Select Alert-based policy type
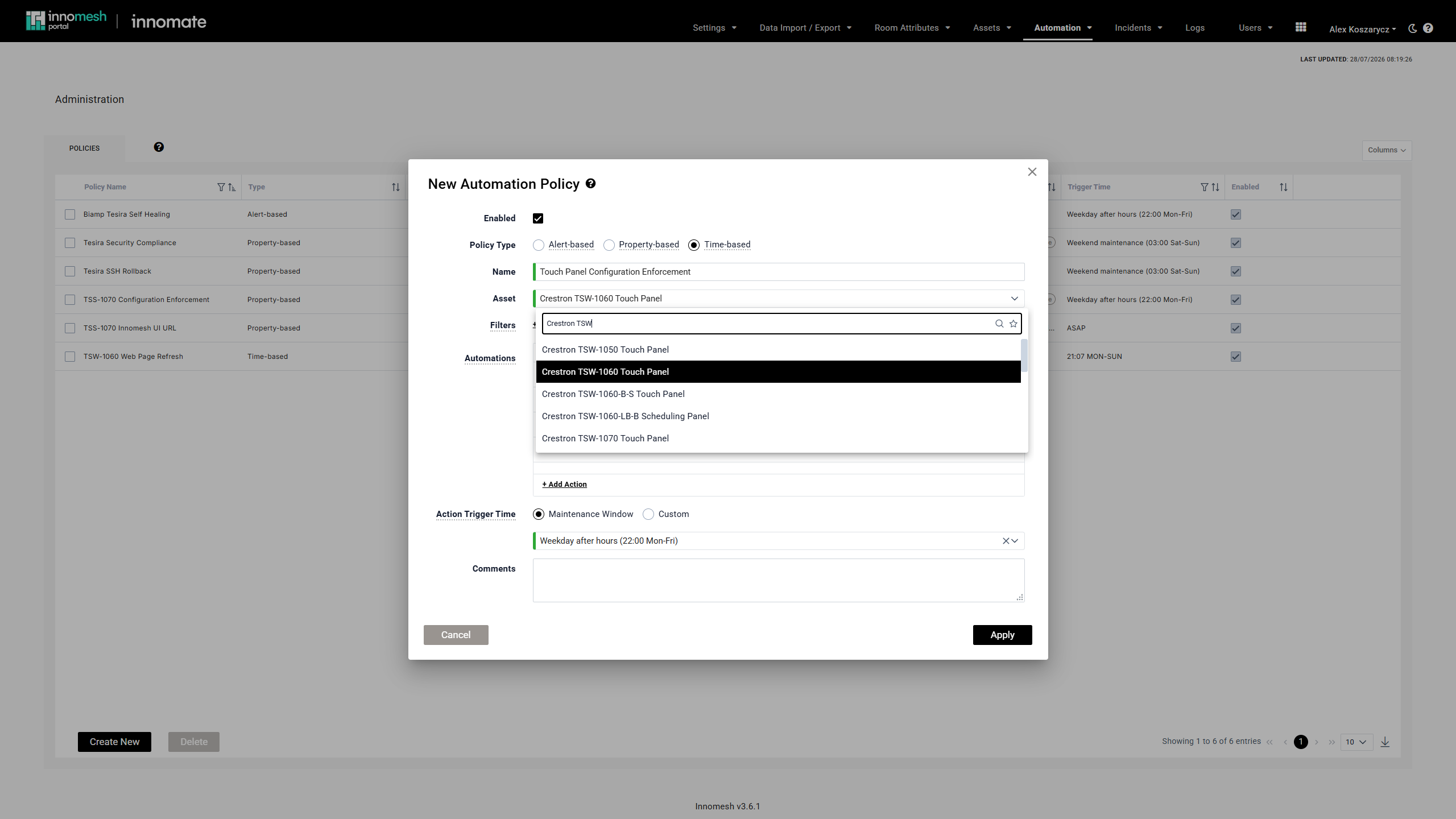The width and height of the screenshot is (1456, 819). [x=539, y=245]
